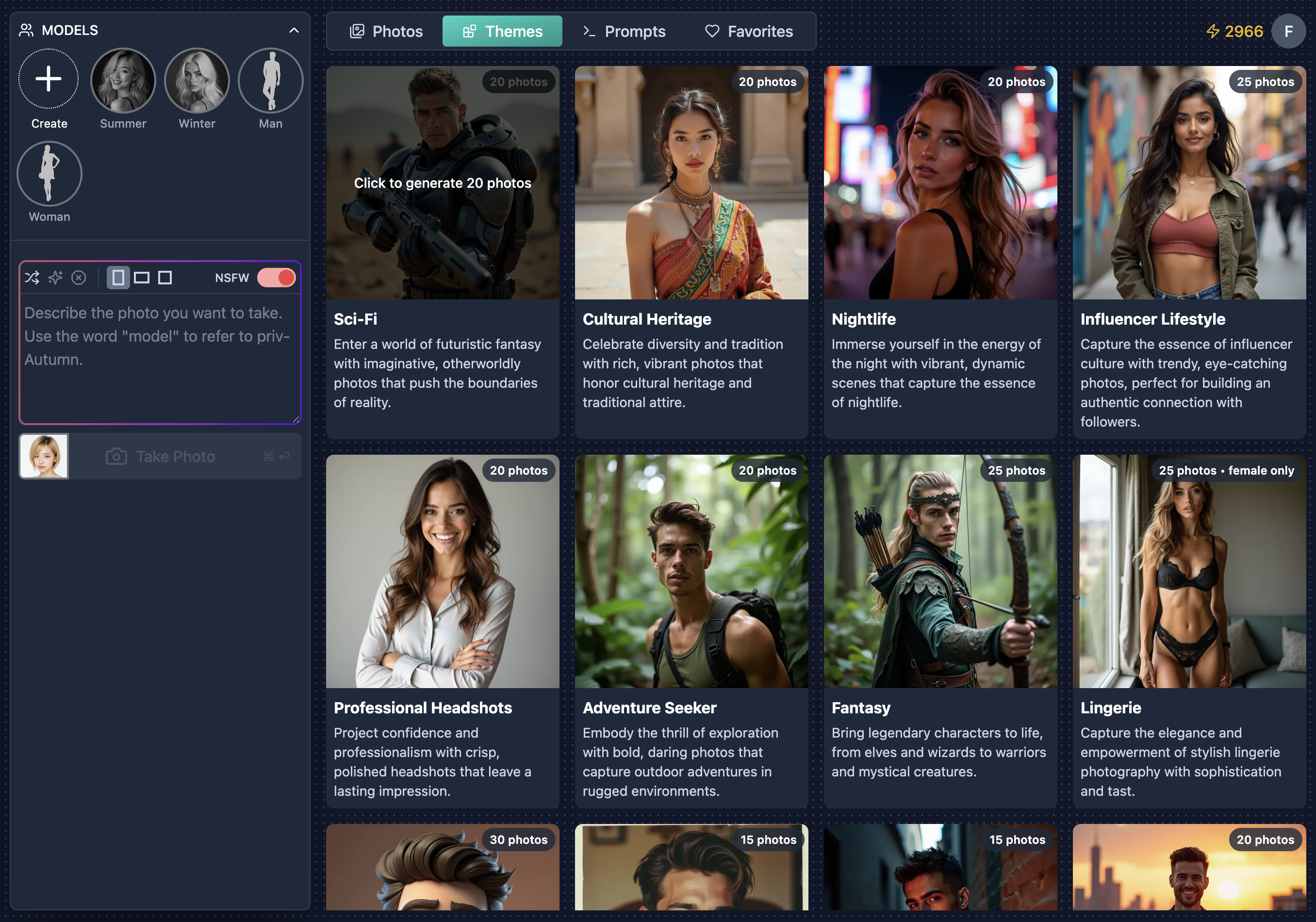This screenshot has width=1316, height=922.
Task: Select the Summer model
Action: (123, 81)
